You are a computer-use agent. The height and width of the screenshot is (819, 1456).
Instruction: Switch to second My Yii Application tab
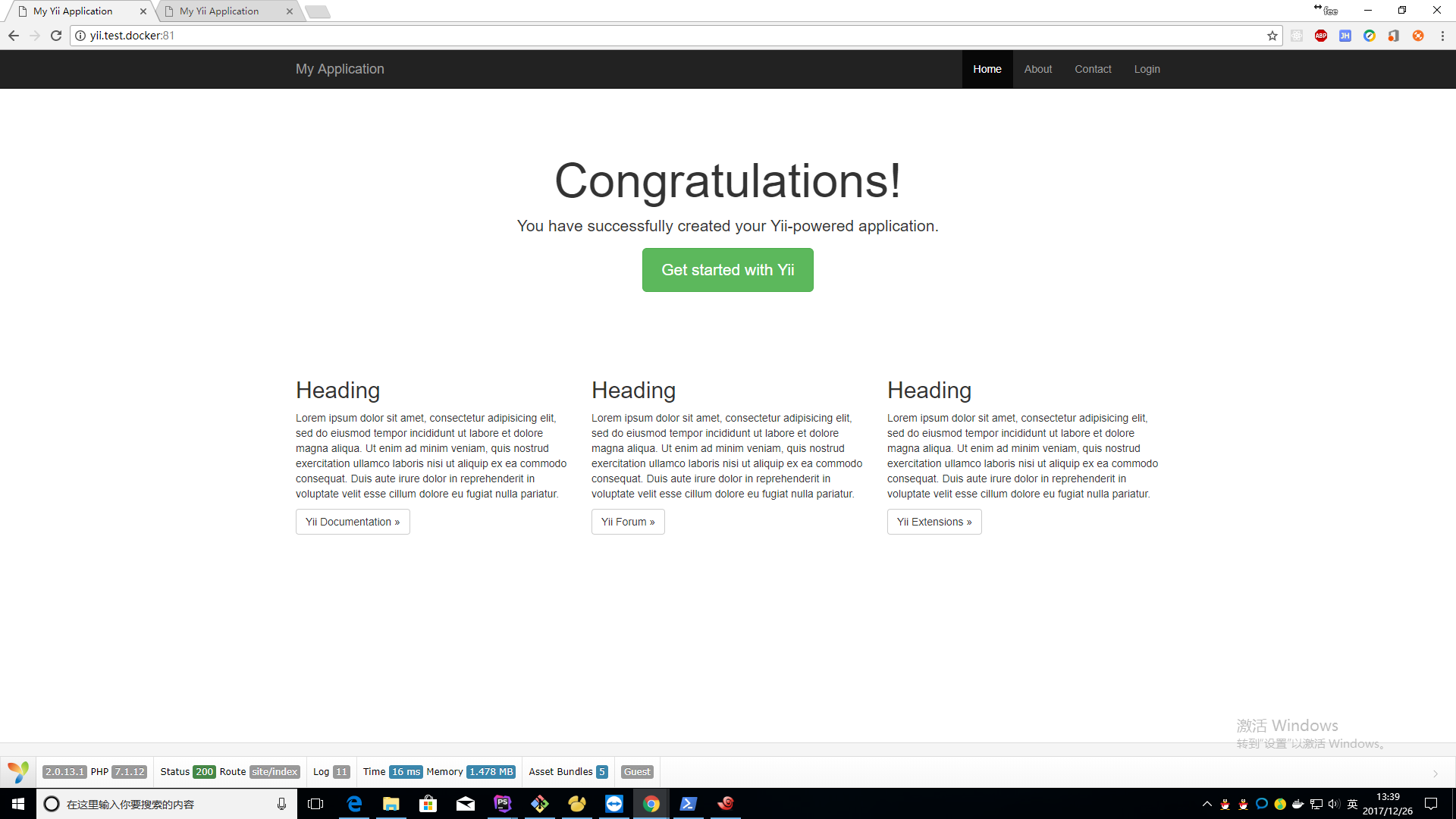click(x=220, y=11)
